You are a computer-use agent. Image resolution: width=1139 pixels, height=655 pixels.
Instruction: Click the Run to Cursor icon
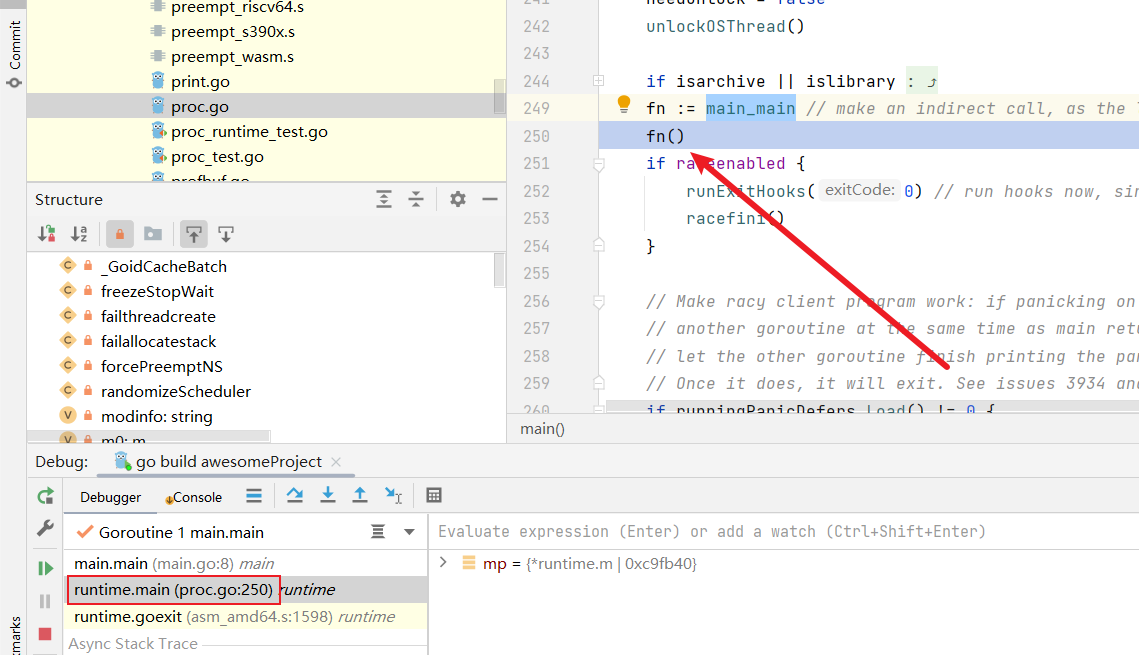coord(393,496)
